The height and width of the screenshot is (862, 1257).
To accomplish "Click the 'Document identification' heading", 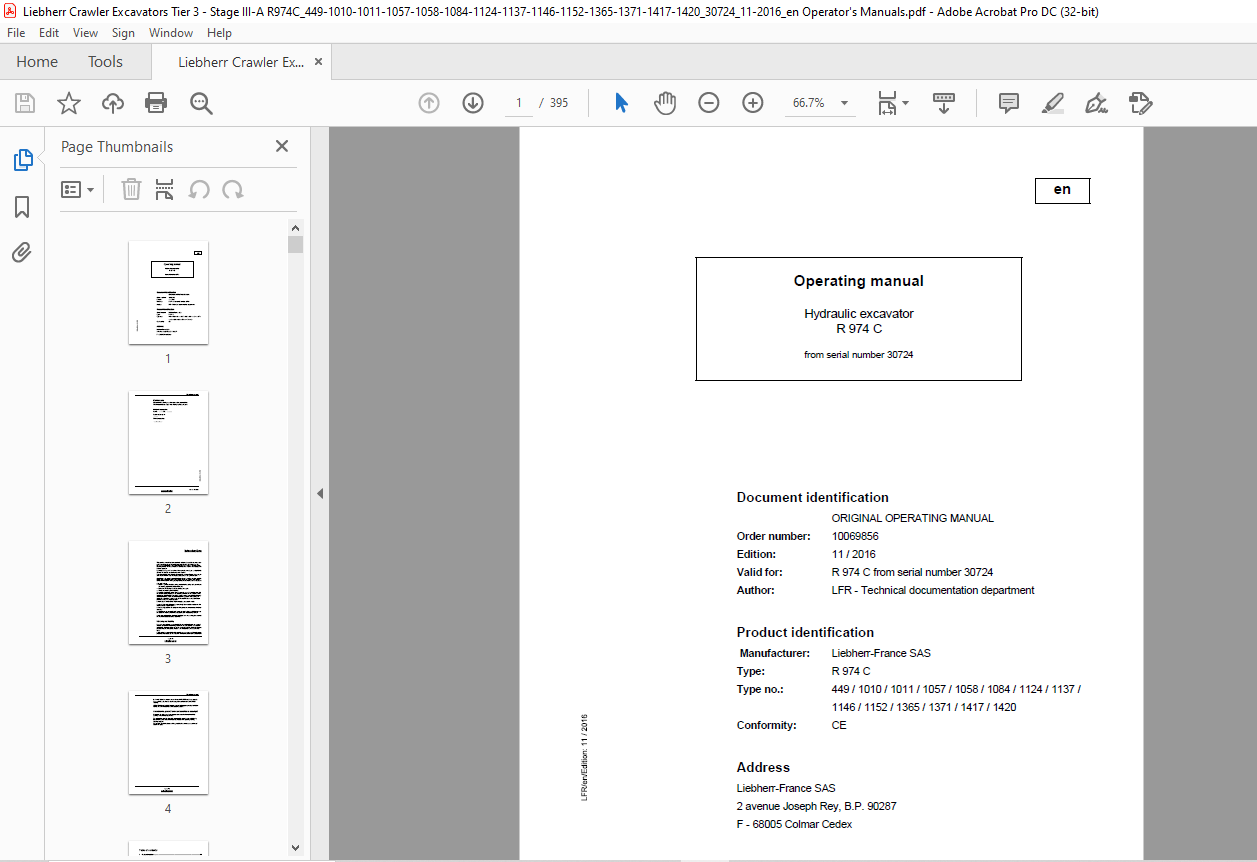I will pyautogui.click(x=812, y=497).
